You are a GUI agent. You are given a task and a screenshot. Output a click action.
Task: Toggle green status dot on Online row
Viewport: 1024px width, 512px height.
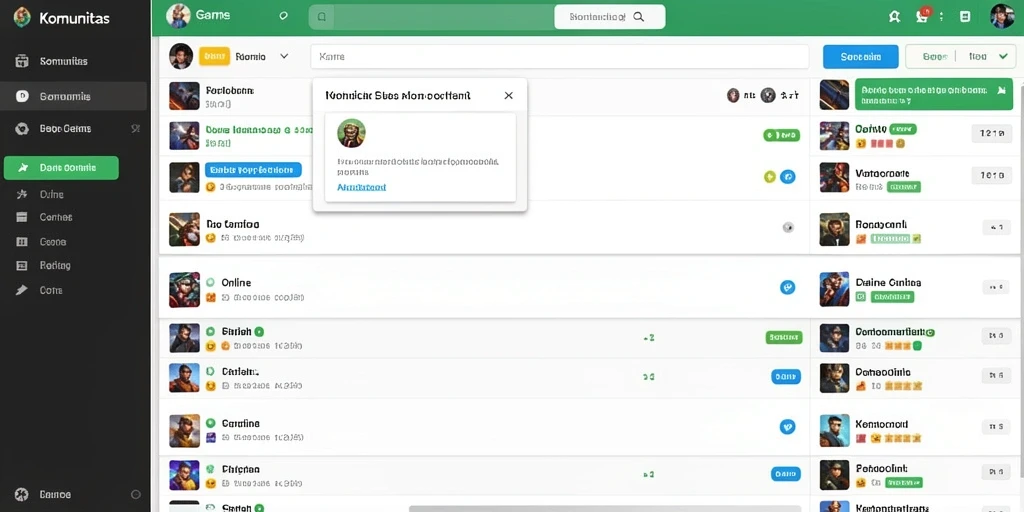pos(210,283)
